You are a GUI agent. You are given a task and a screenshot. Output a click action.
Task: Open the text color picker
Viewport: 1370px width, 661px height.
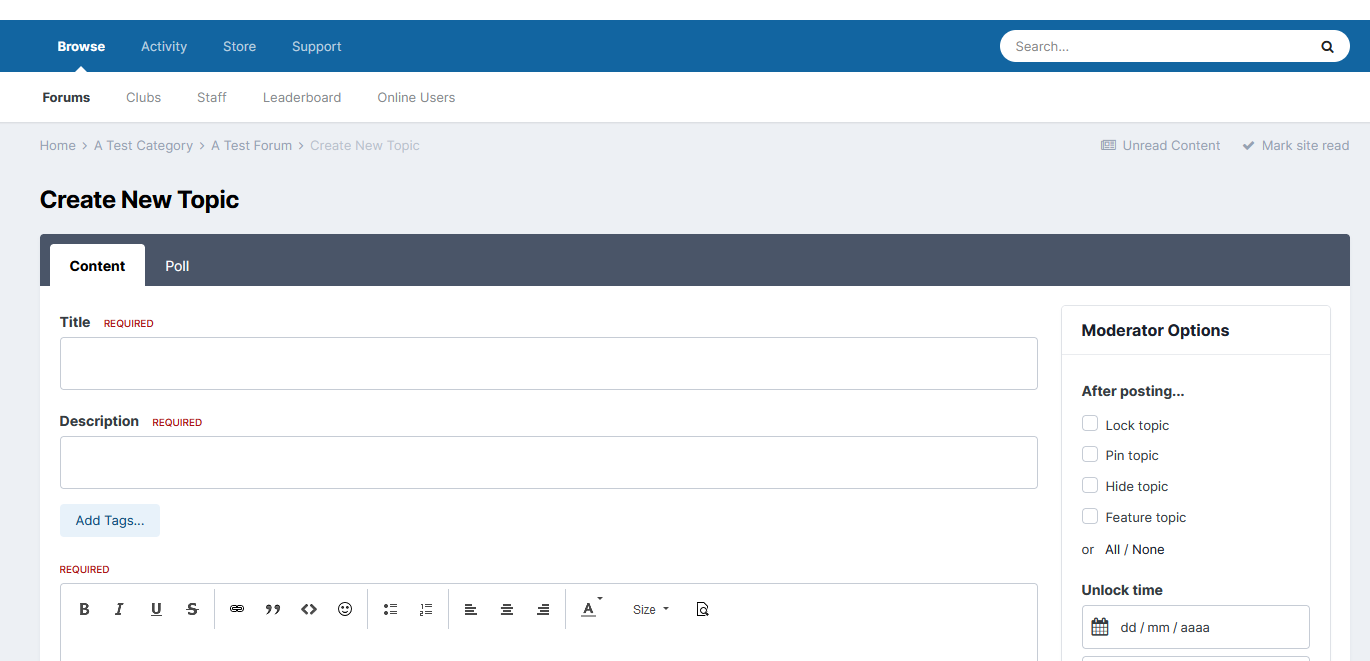(x=590, y=609)
